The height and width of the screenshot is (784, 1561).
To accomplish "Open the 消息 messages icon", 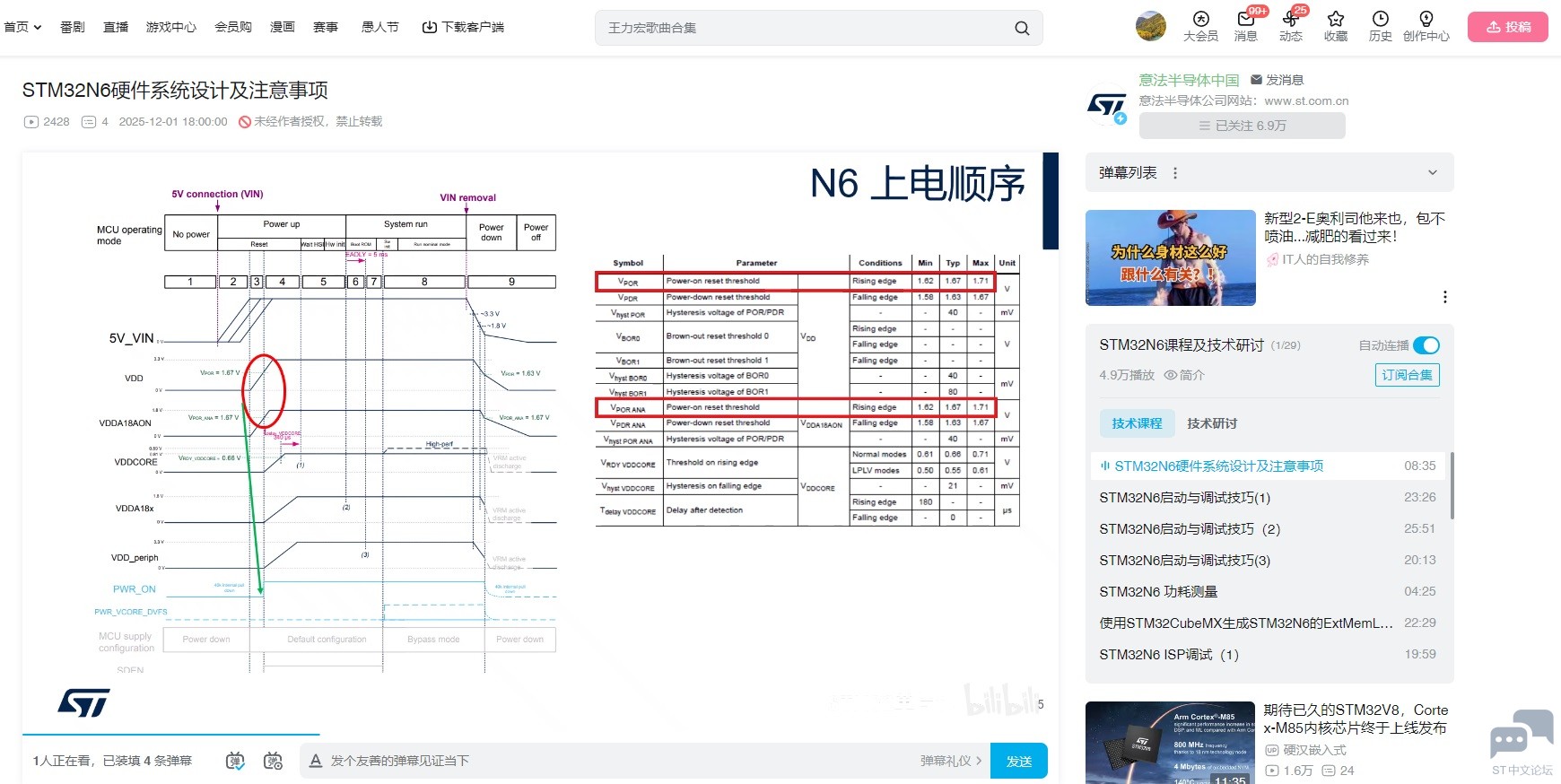I will coord(1245,20).
